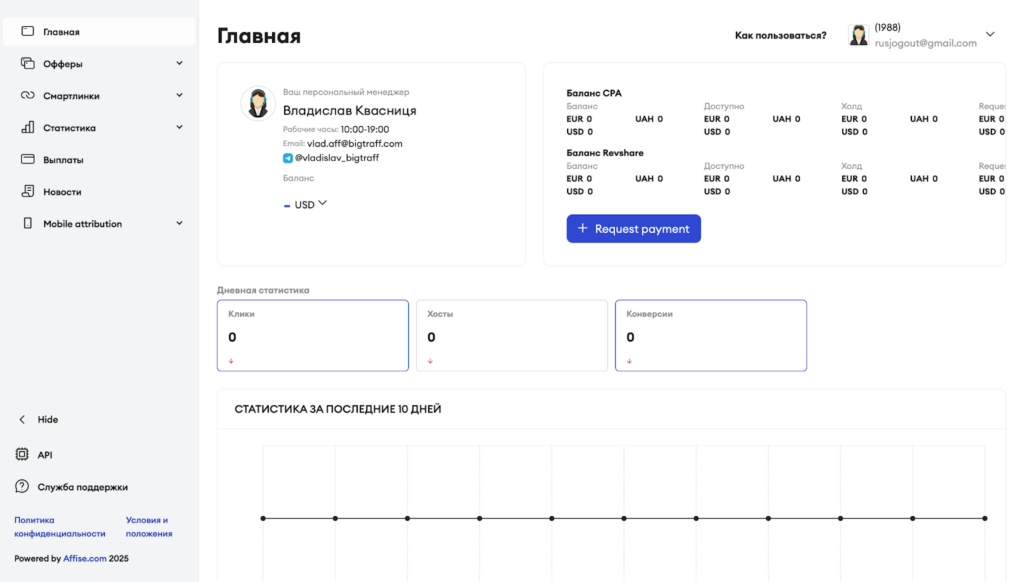This screenshot has width=1024, height=582.
Task: Open the Новости menu item
Action: 99,191
